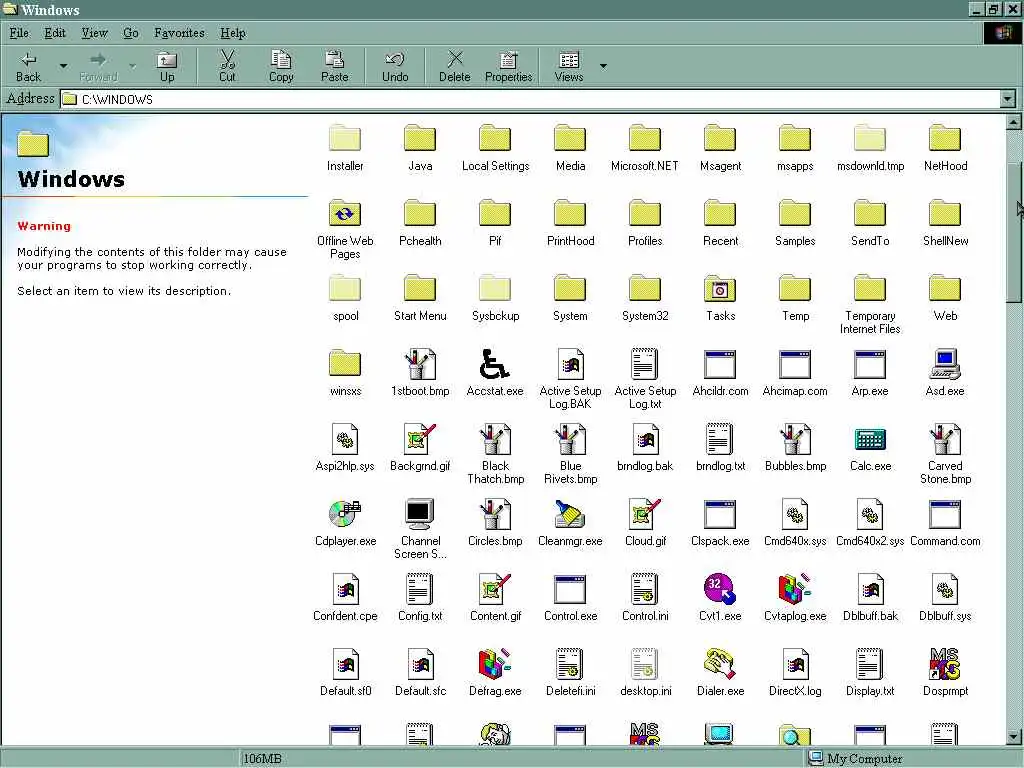Select the Active Setup Log.txt file

tap(645, 364)
